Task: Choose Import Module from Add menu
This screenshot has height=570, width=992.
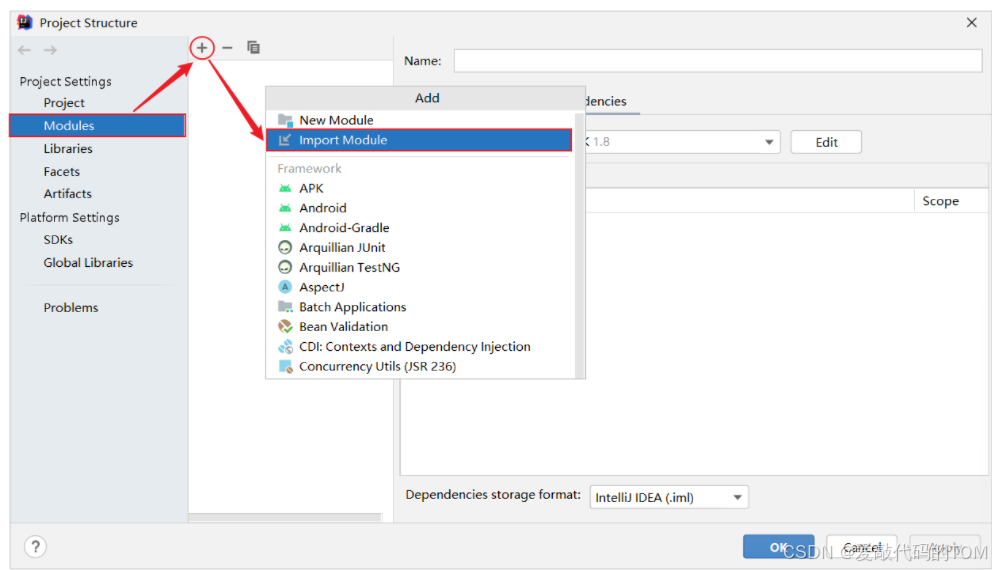Action: tap(419, 140)
